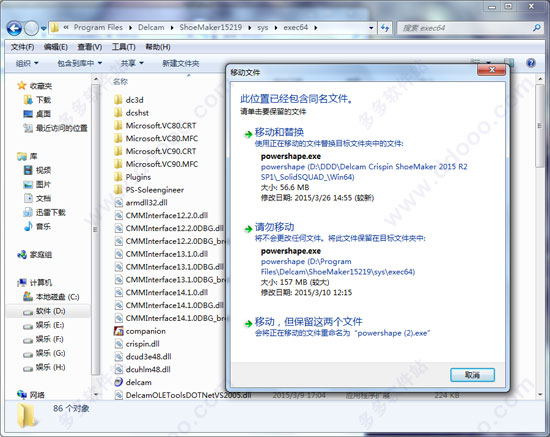The height and width of the screenshot is (437, 550).
Task: Select 娱乐 (E:) drive
Action: 44,325
